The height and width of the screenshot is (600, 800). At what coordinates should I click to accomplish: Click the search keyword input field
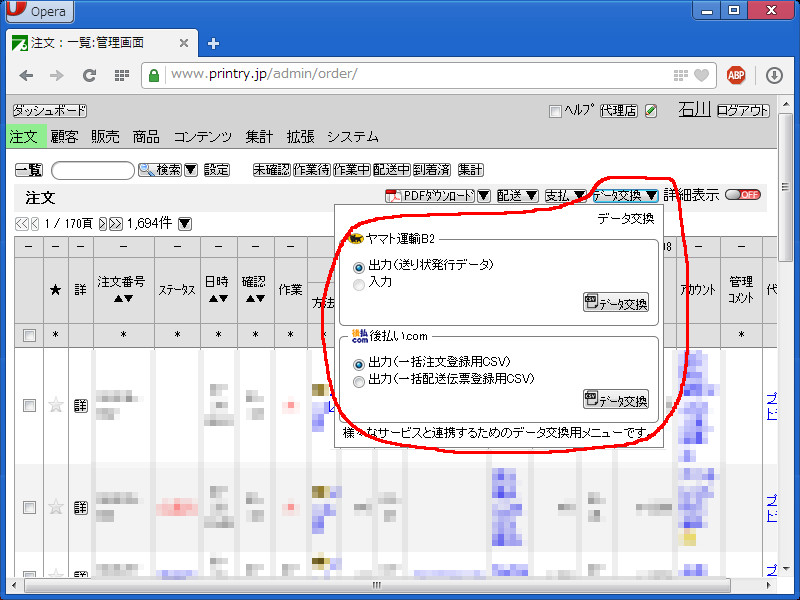[92, 170]
